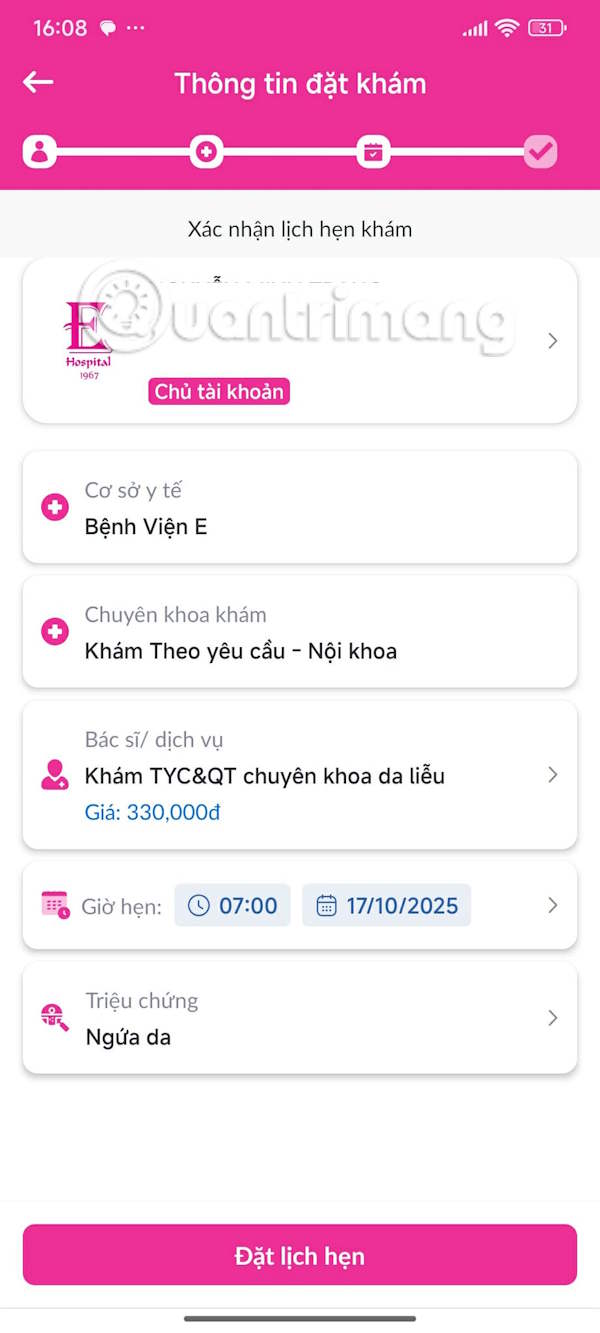Click the Khám TYC&QT chuyên khoa da liễu service
This screenshot has width=600, height=1333.
pos(268,775)
